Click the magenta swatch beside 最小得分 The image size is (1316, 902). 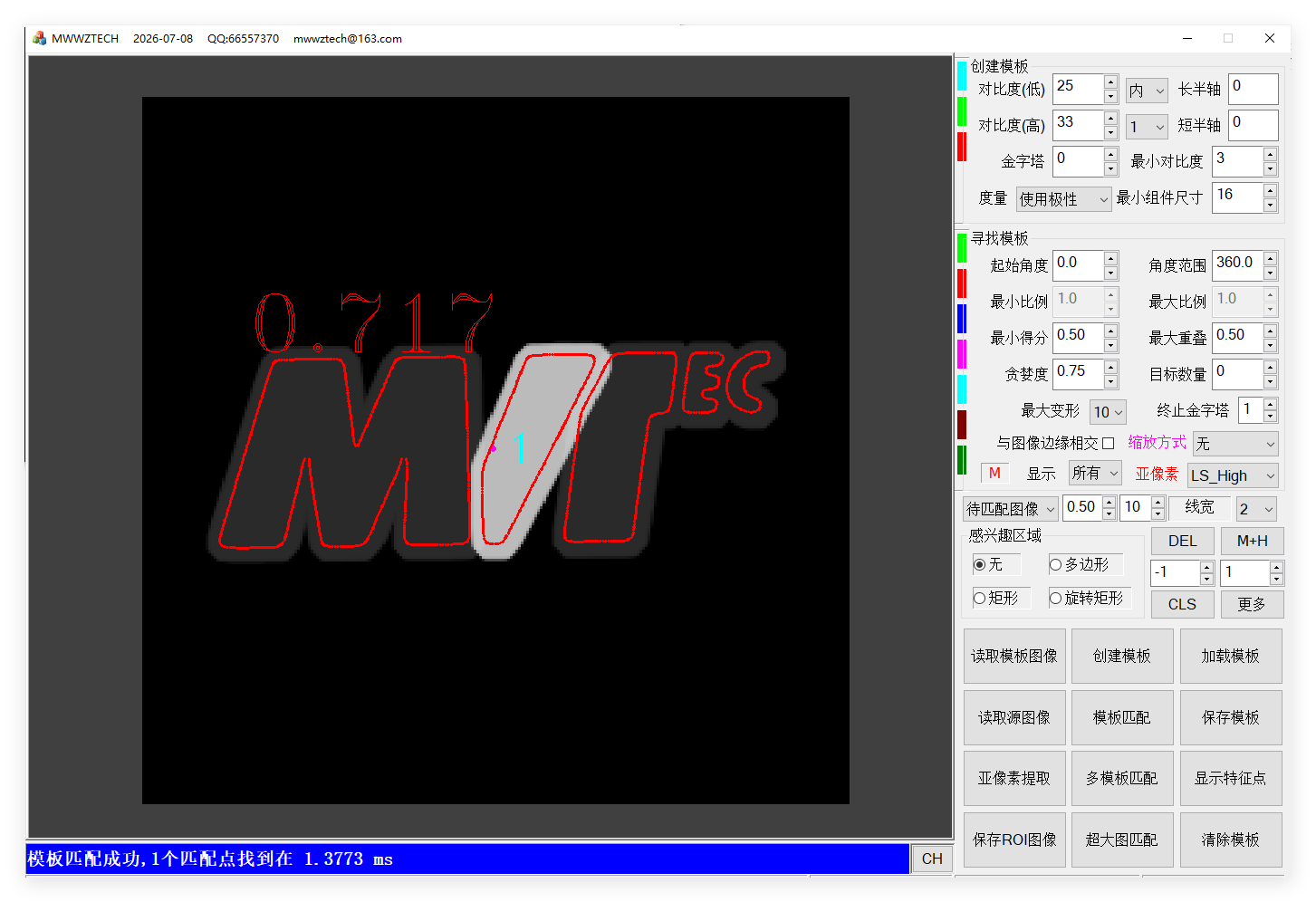click(x=962, y=354)
